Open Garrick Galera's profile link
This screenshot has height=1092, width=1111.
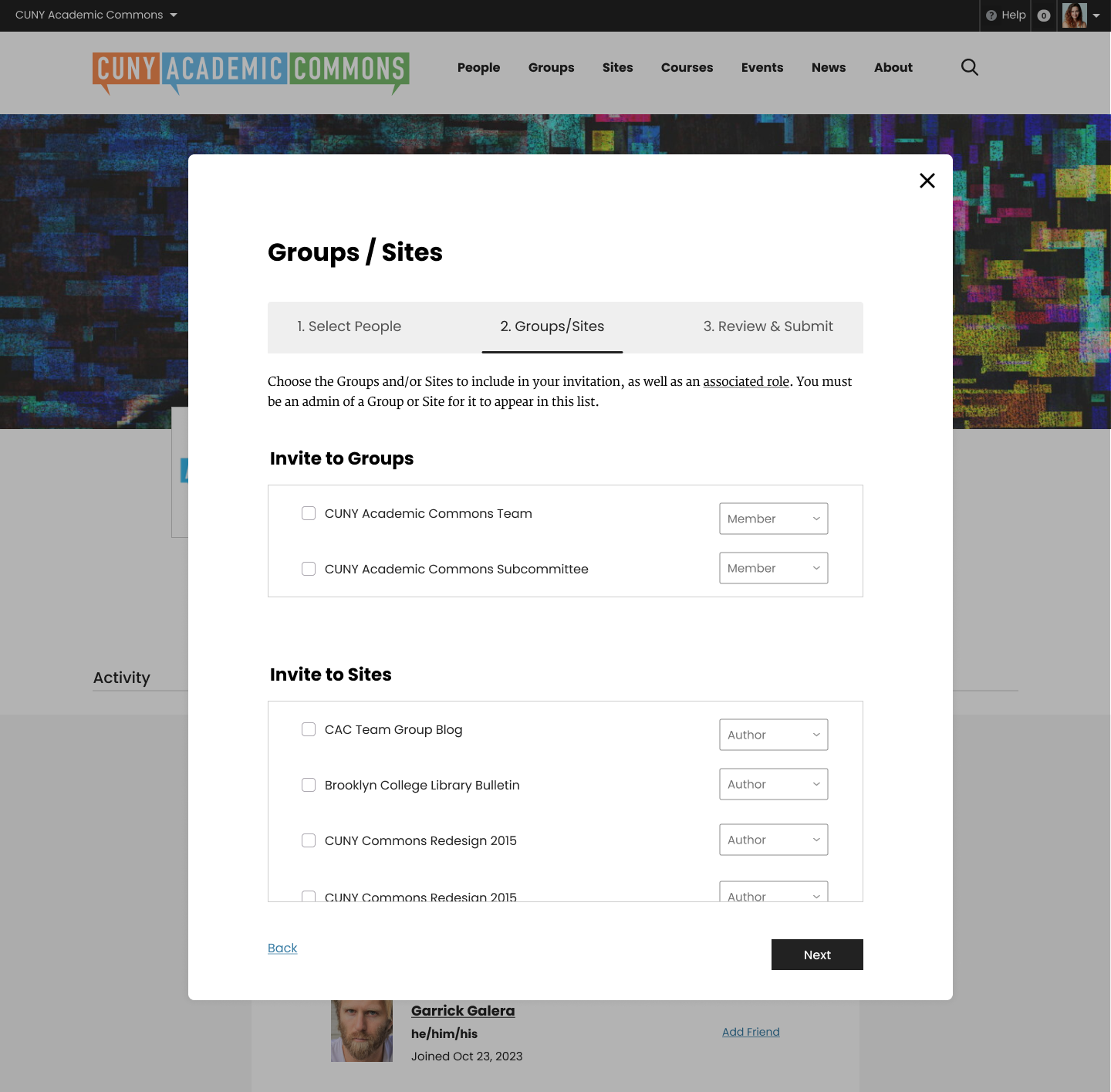pos(463,1011)
